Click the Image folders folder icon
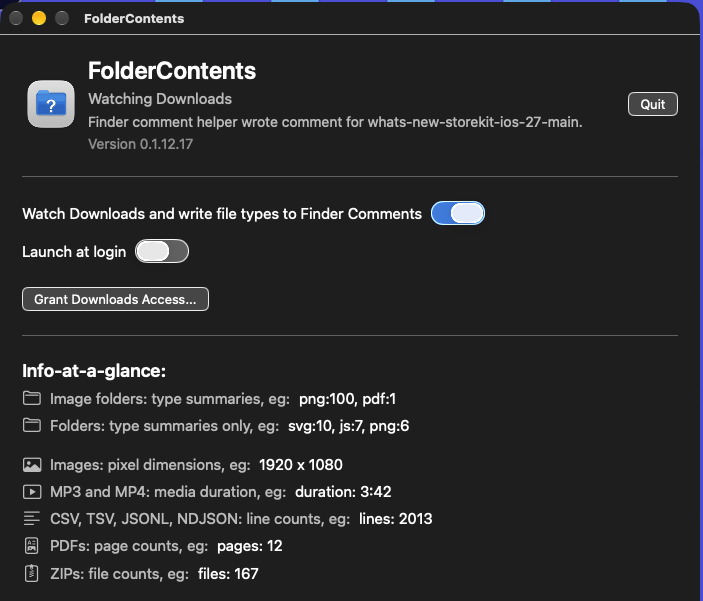The width and height of the screenshot is (703, 601). [32, 398]
